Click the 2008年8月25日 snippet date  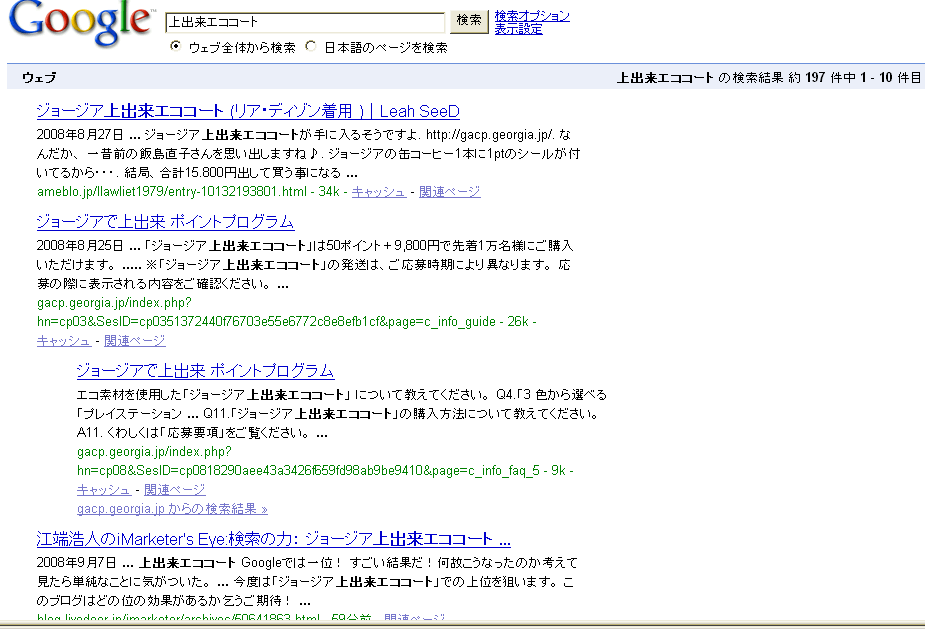tap(80, 245)
